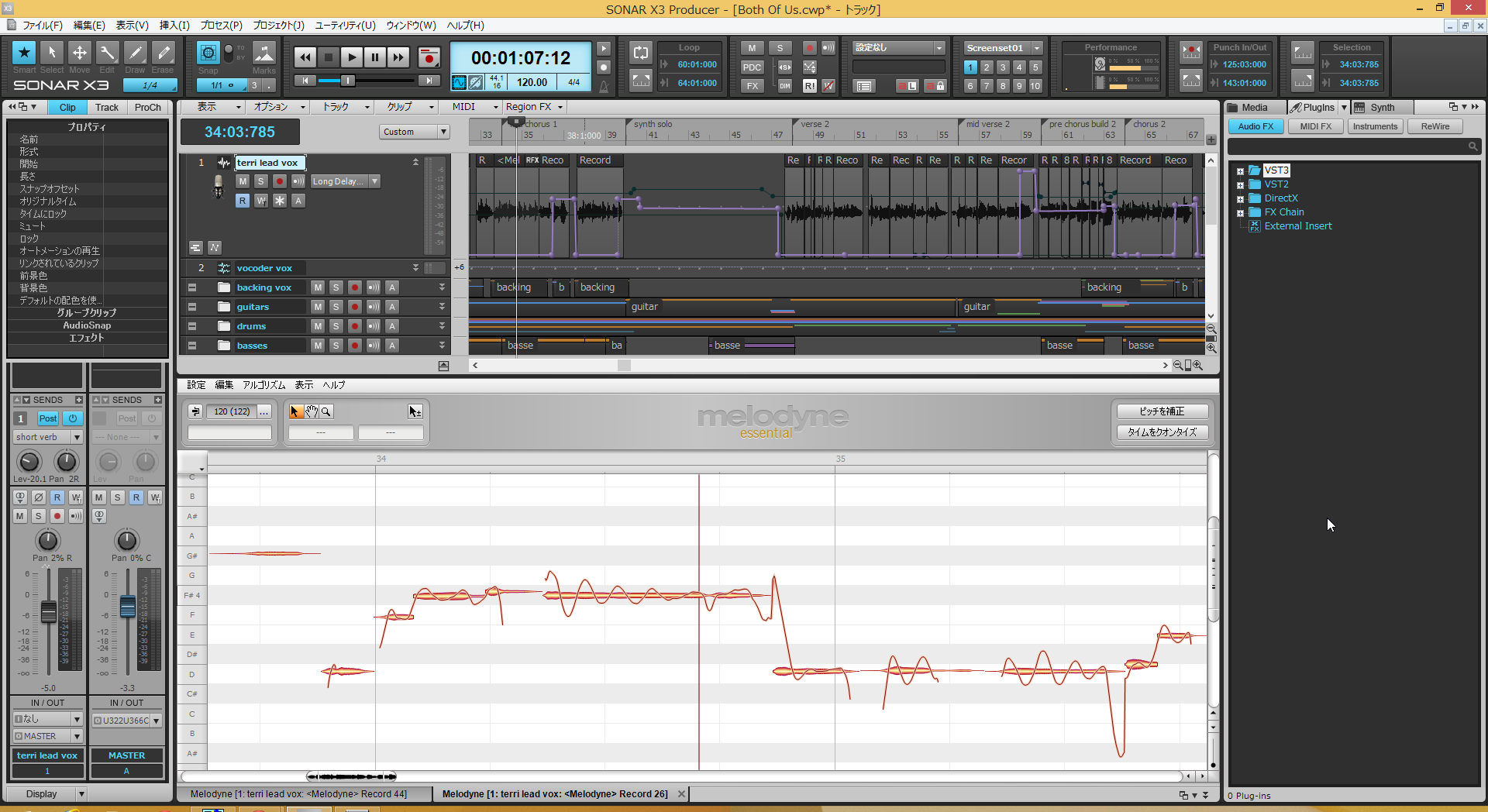Select the Melodyne hand scroll tool
The width and height of the screenshot is (1488, 812).
coord(311,411)
